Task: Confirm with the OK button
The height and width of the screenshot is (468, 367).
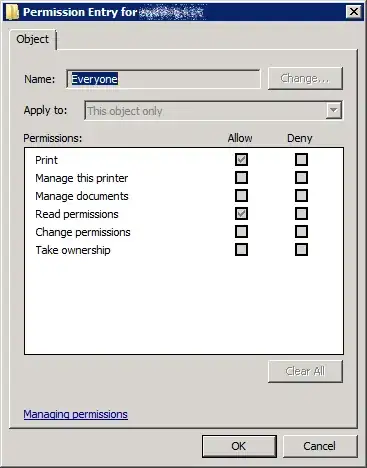Action: click(x=239, y=446)
